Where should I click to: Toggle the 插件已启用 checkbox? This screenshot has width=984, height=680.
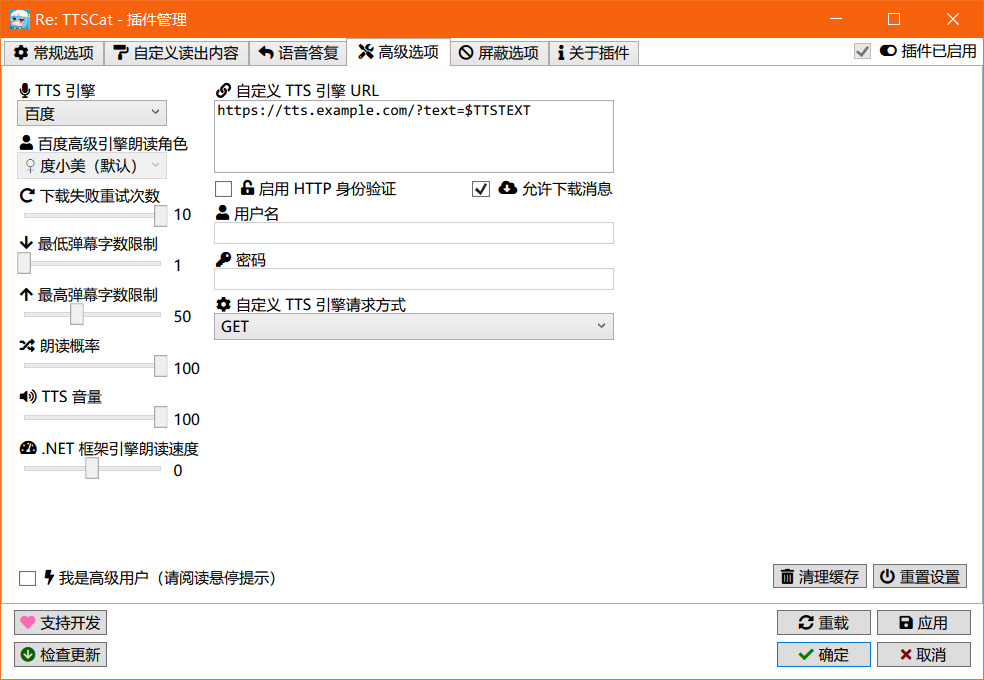[862, 51]
